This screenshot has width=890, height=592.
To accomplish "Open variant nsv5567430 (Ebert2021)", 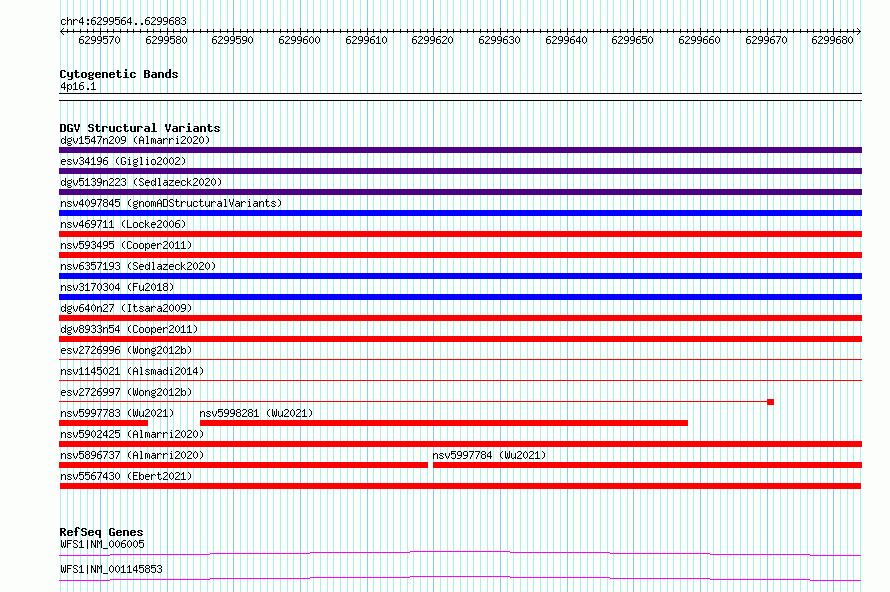I will pos(126,476).
